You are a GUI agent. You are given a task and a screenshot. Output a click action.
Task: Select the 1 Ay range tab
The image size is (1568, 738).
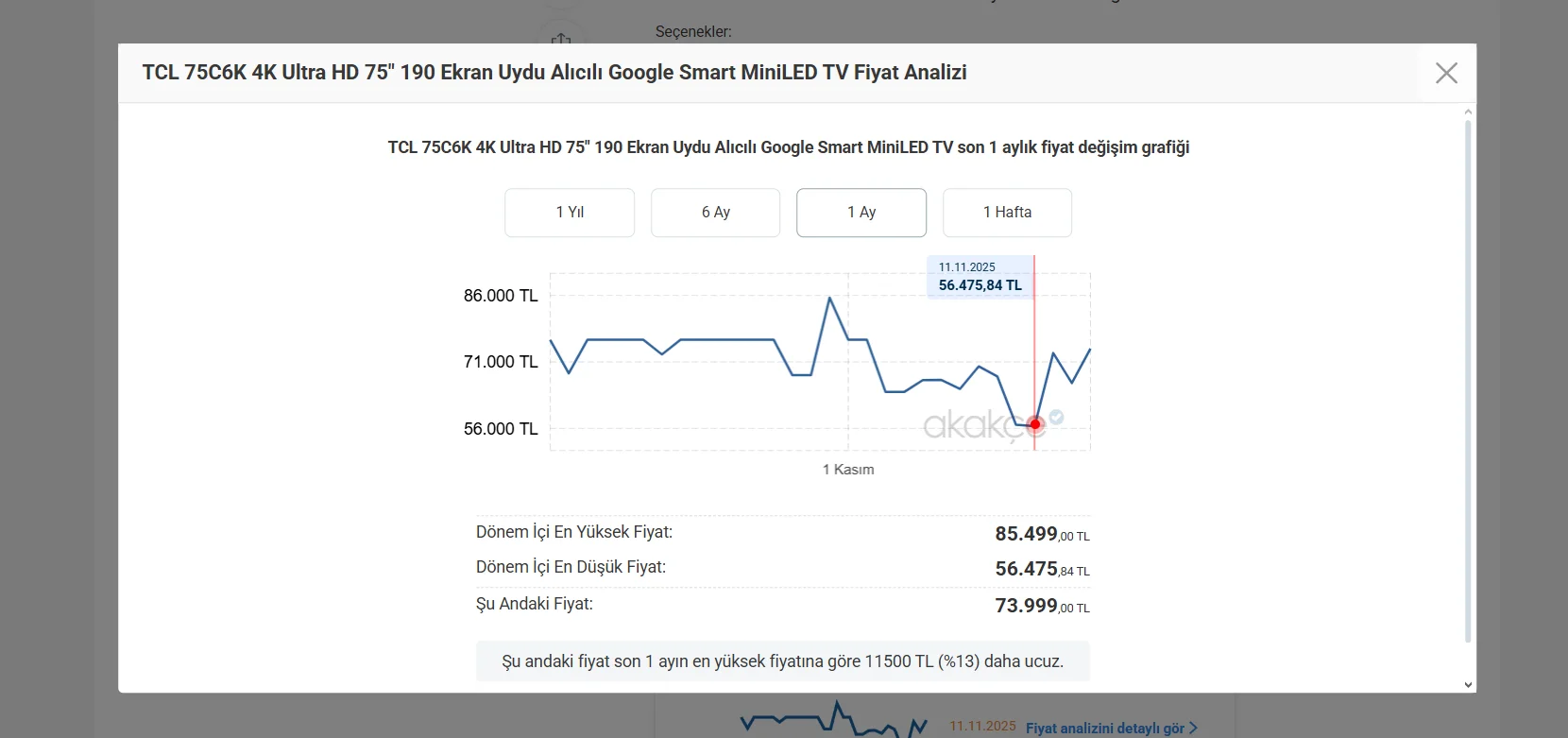point(861,213)
